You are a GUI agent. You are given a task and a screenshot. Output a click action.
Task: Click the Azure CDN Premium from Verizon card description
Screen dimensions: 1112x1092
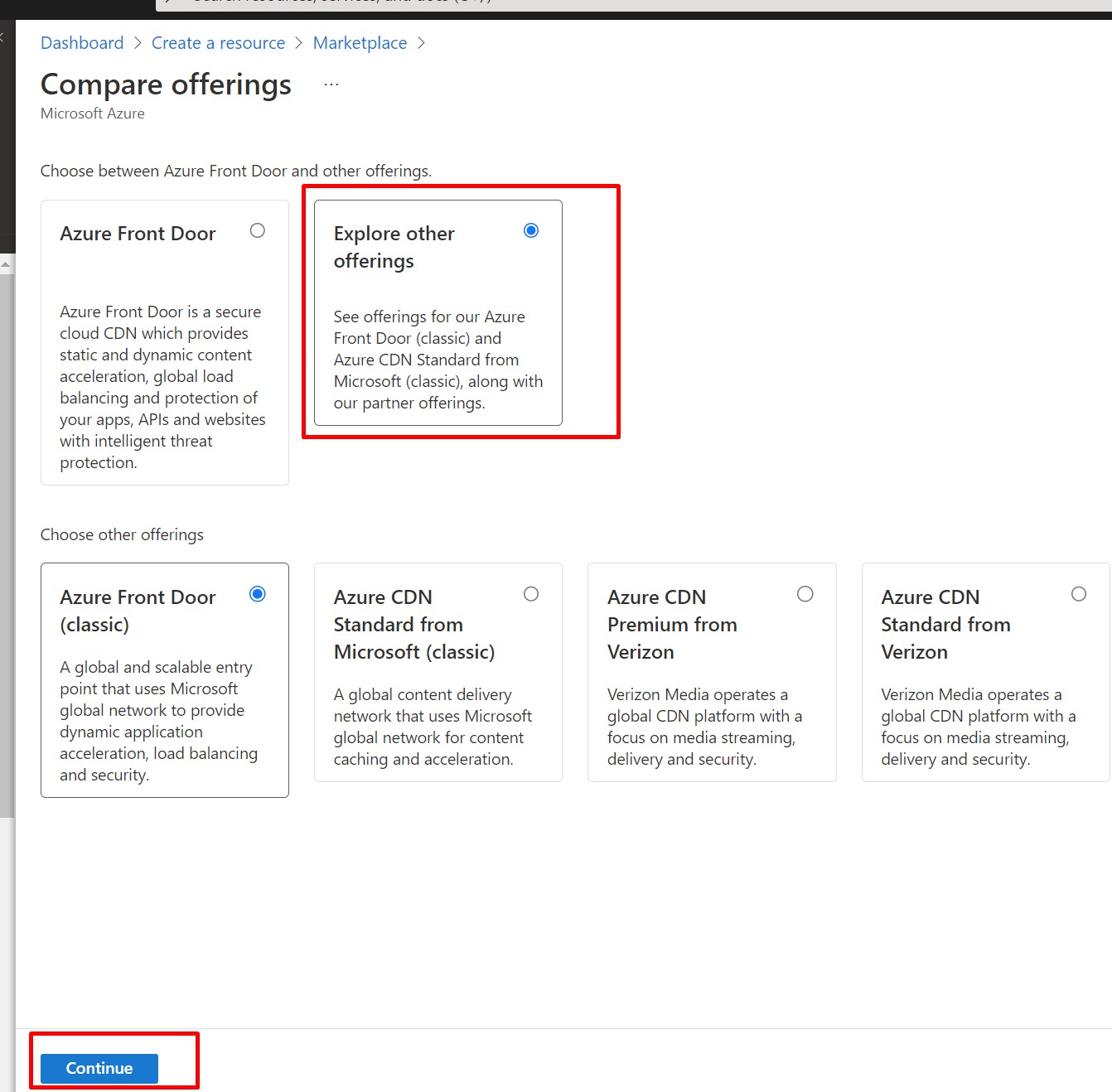(704, 727)
